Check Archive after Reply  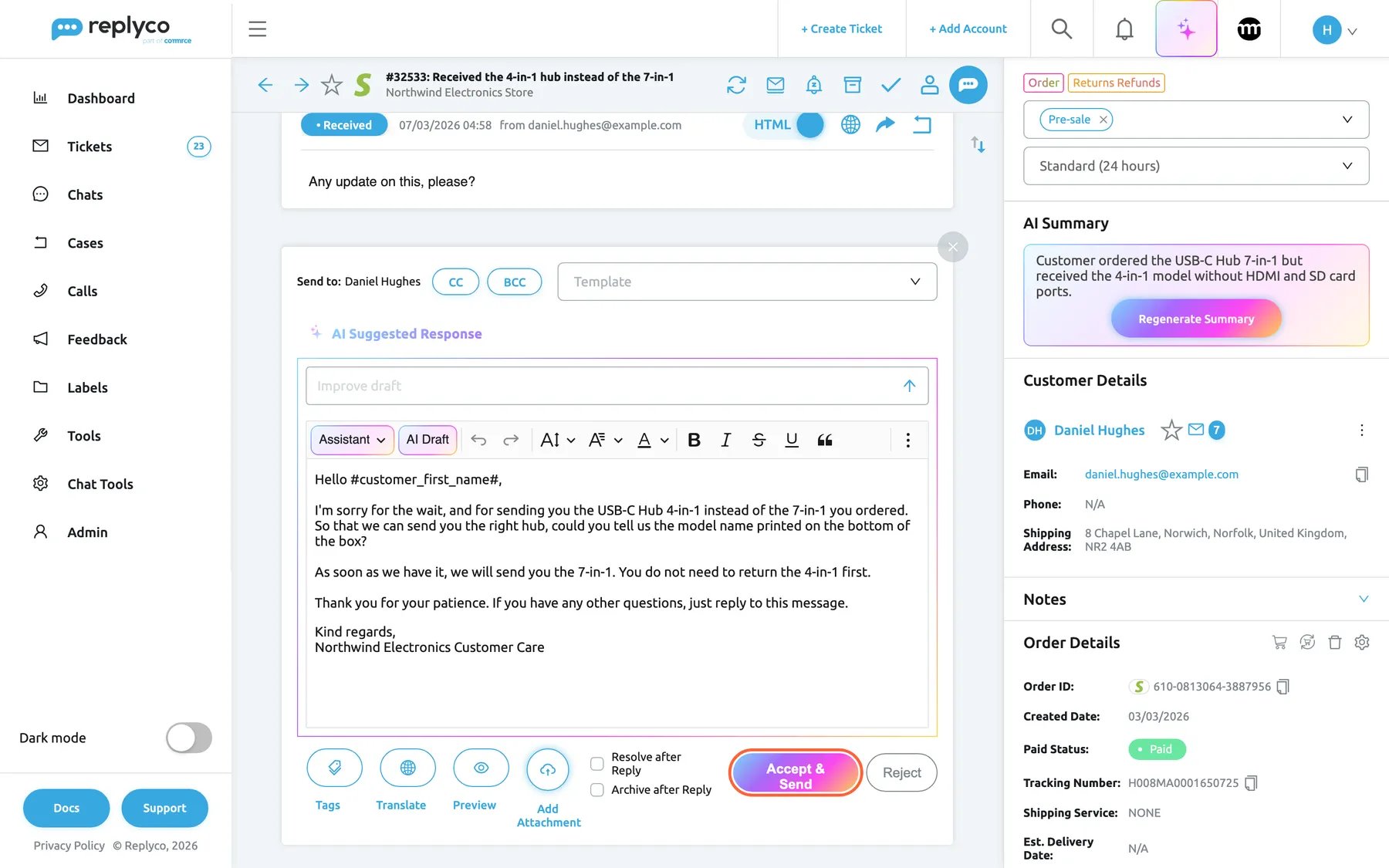[597, 790]
